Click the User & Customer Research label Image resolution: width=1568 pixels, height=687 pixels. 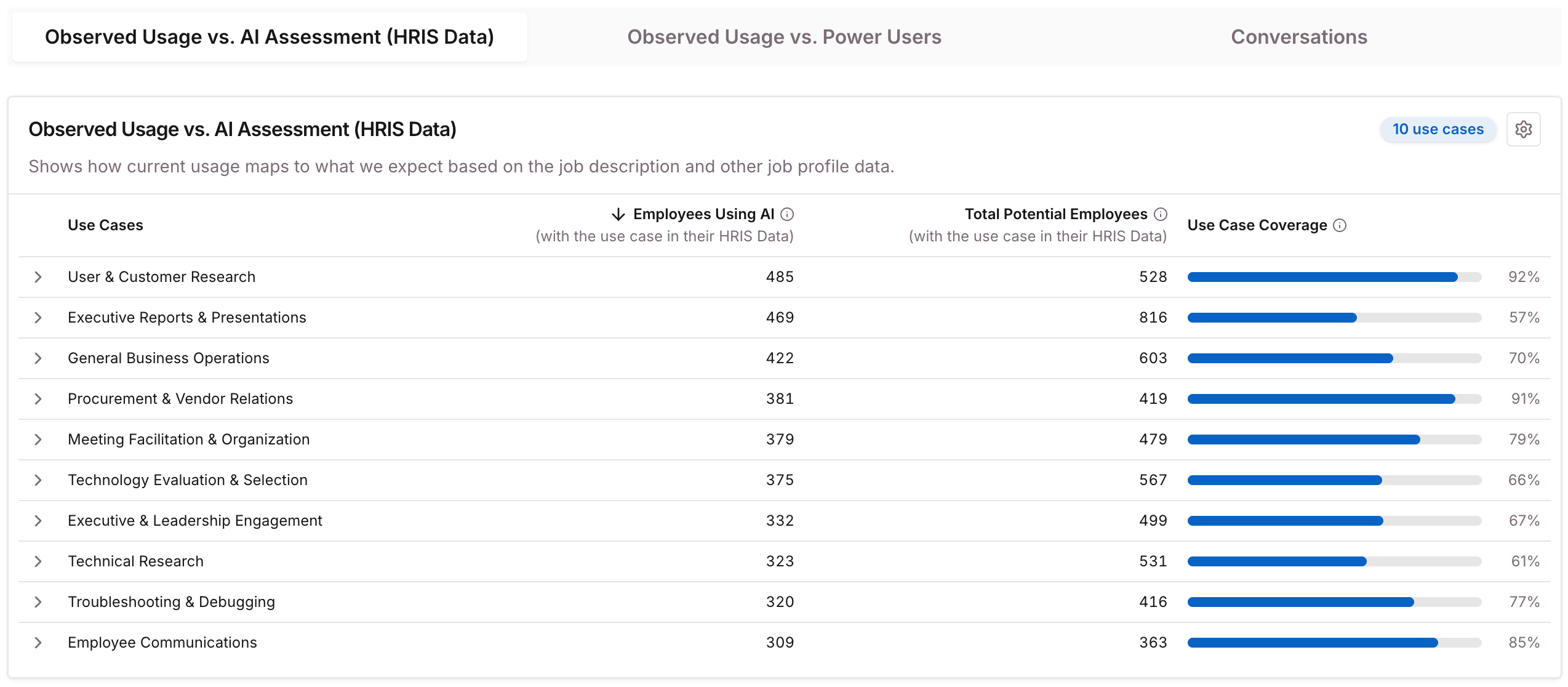161,277
